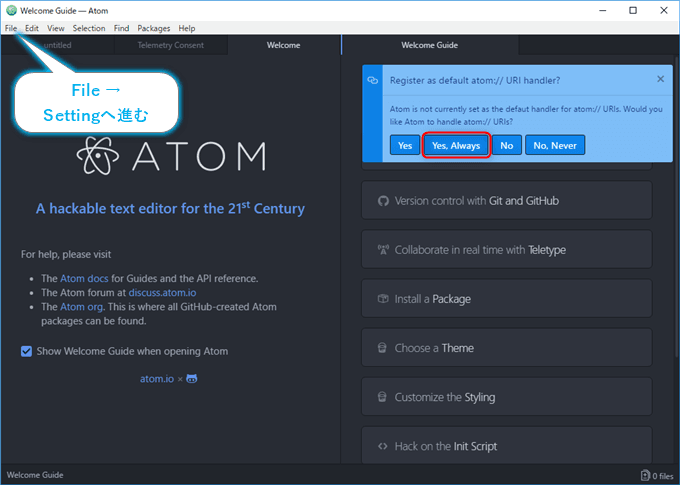Screen dimensions: 680x485
Task: Click the Atom app icon in title bar
Action: coord(11,10)
